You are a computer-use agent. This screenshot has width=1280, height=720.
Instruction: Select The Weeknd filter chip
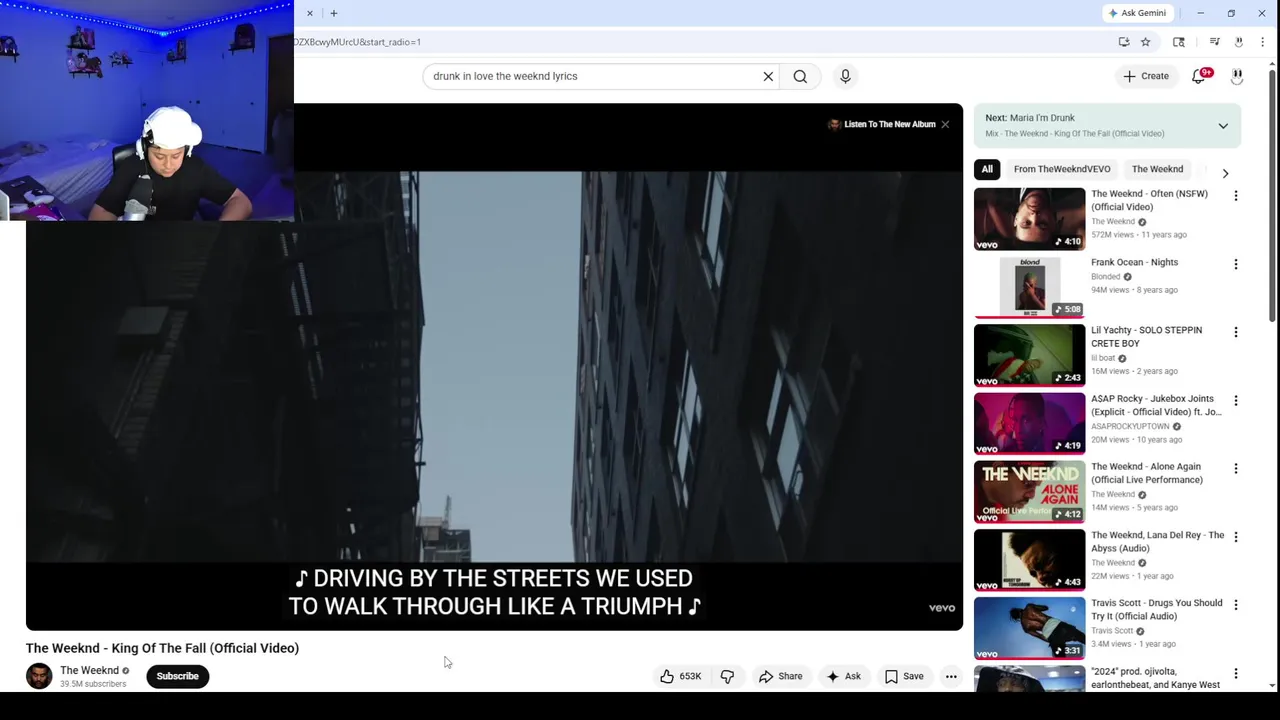[x=1157, y=169]
